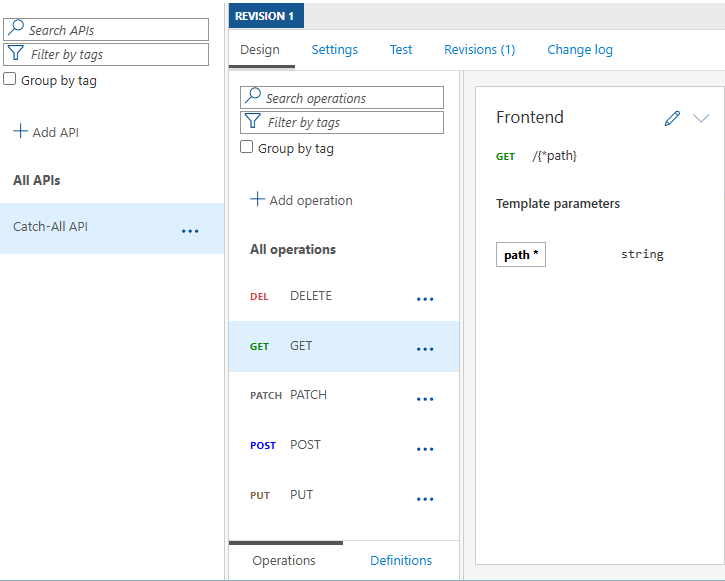Open the Test tab

[x=400, y=49]
